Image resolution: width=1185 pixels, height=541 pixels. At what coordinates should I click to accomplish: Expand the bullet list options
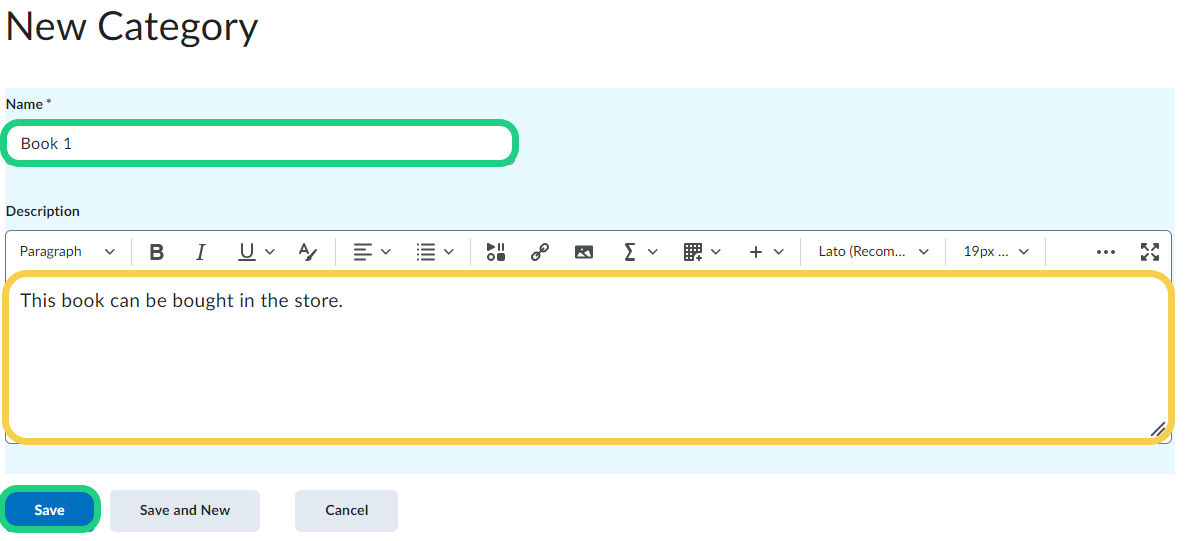(435, 252)
